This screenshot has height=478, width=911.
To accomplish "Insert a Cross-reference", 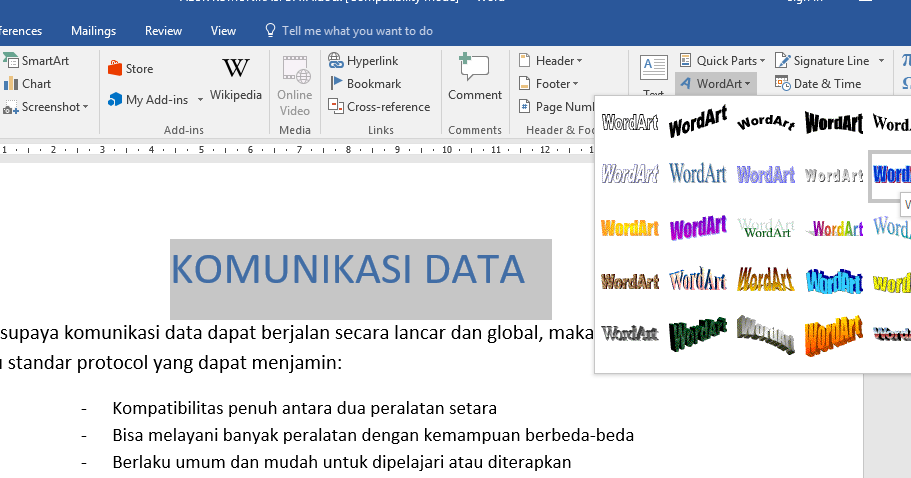I will pyautogui.click(x=379, y=107).
